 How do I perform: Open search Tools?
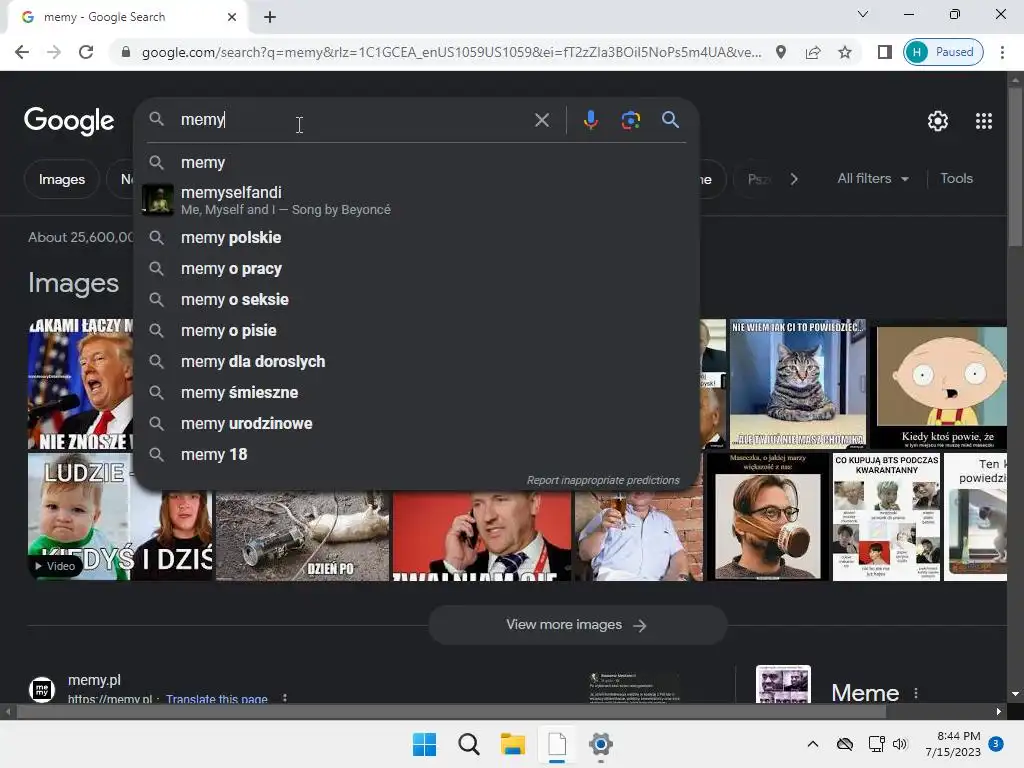[956, 178]
